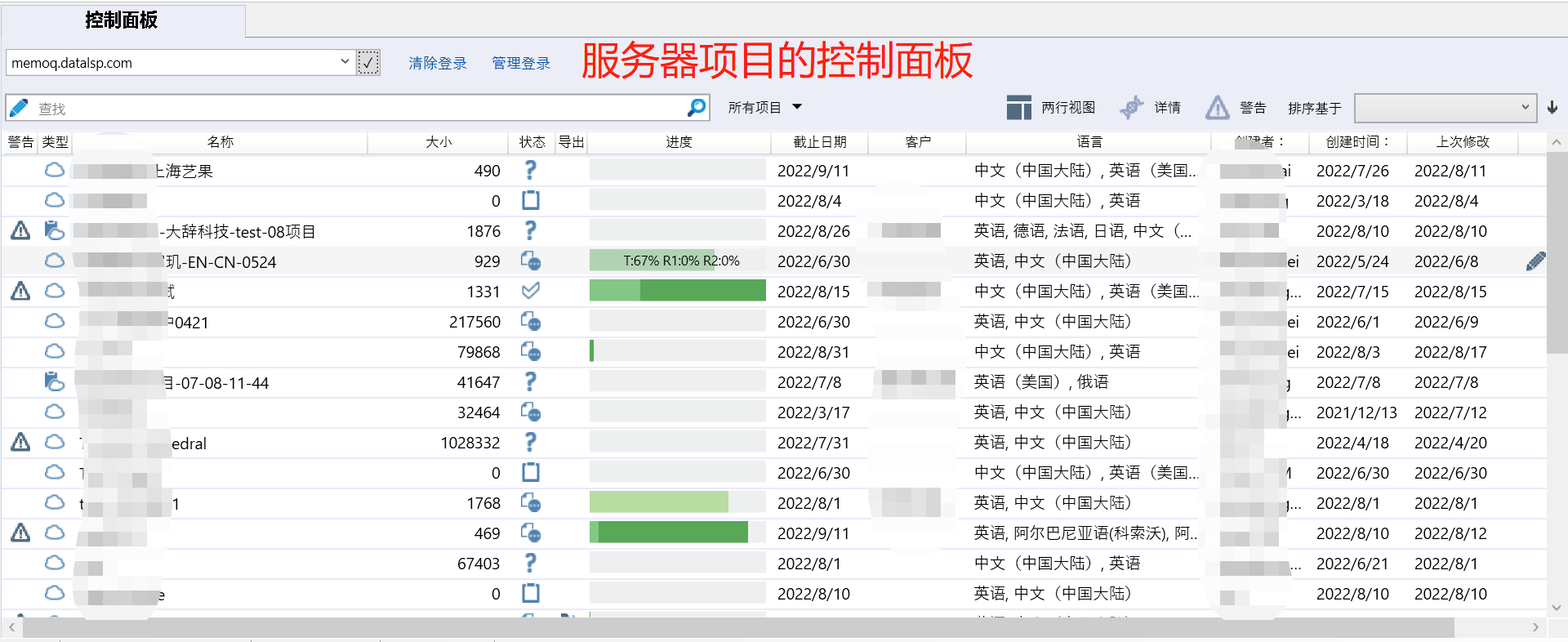Sort by the 状态 column header

pos(532,142)
